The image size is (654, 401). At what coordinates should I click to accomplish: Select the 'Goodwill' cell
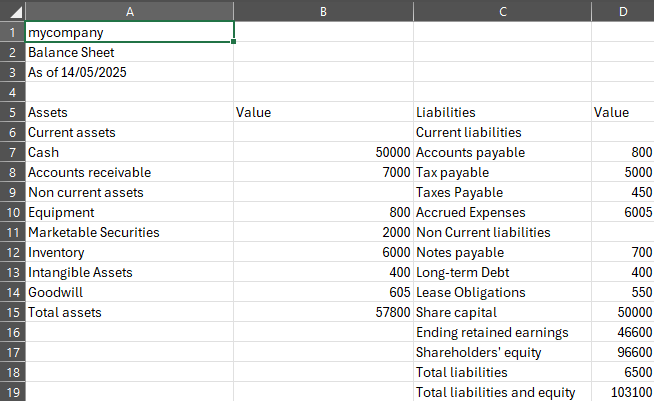(x=130, y=293)
